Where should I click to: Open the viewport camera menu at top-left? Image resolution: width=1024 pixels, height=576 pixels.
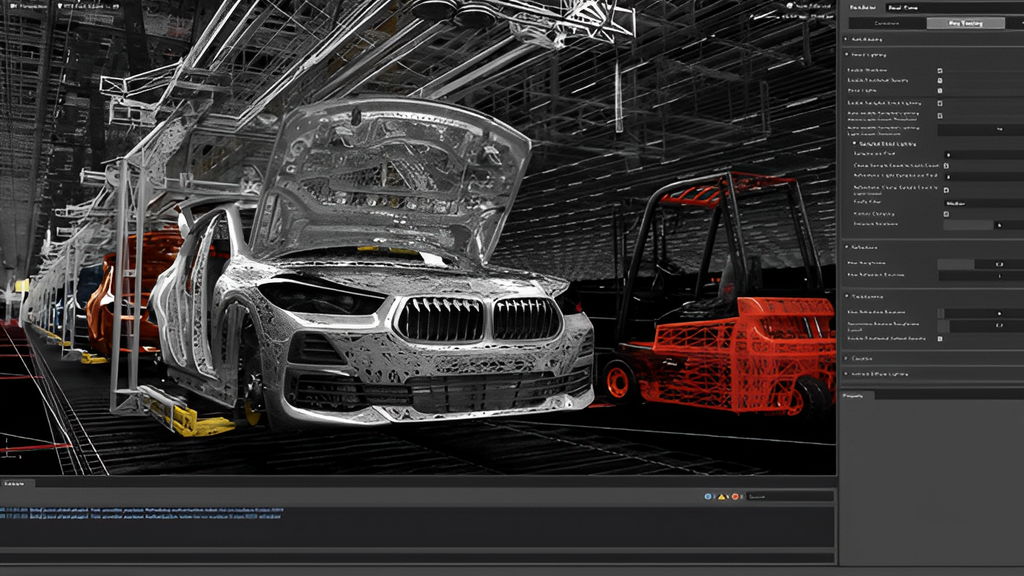coord(27,7)
